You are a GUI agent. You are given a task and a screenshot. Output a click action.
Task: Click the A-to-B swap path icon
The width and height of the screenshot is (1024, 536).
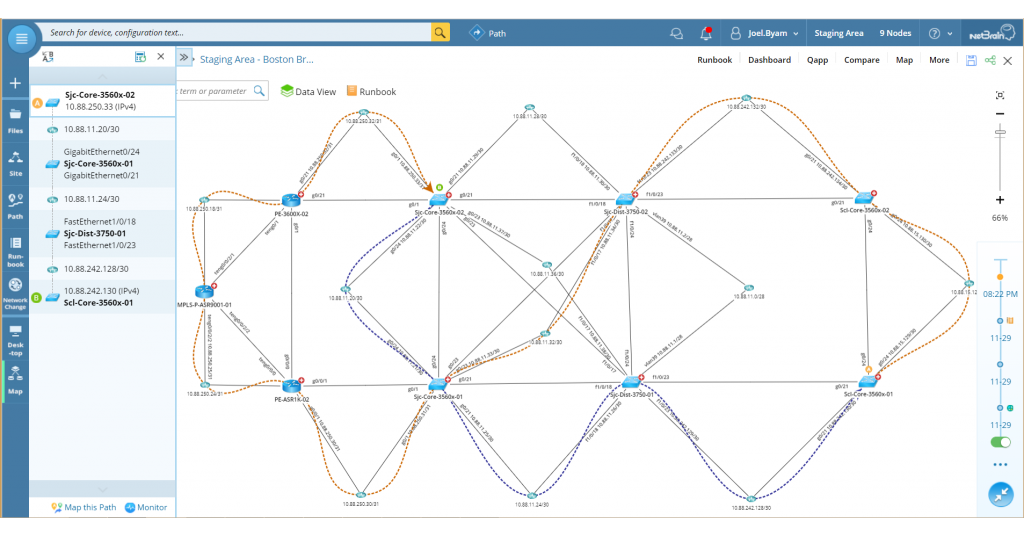[48, 57]
